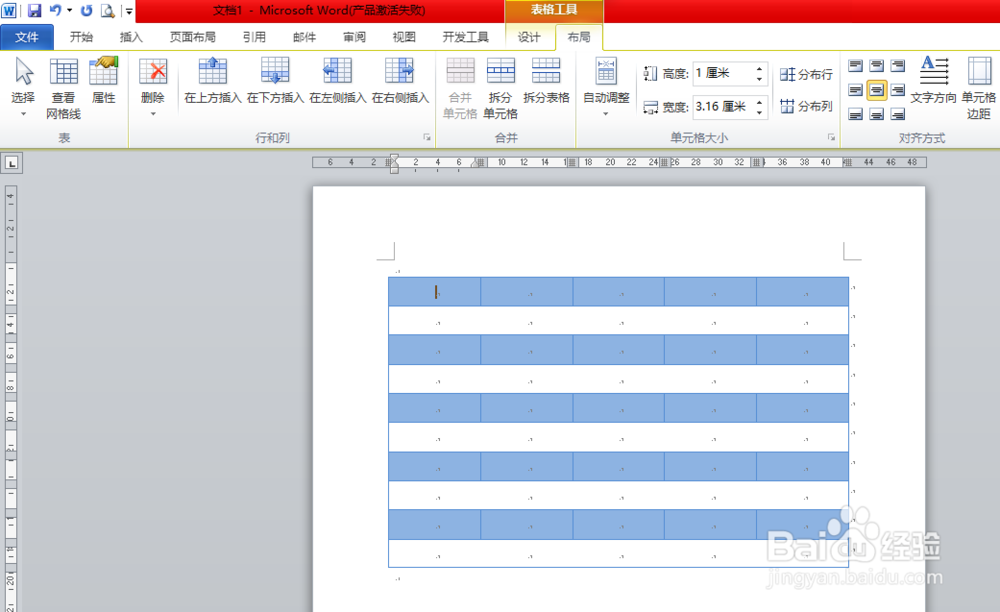Toggle top-left cell alignment

[x=856, y=64]
